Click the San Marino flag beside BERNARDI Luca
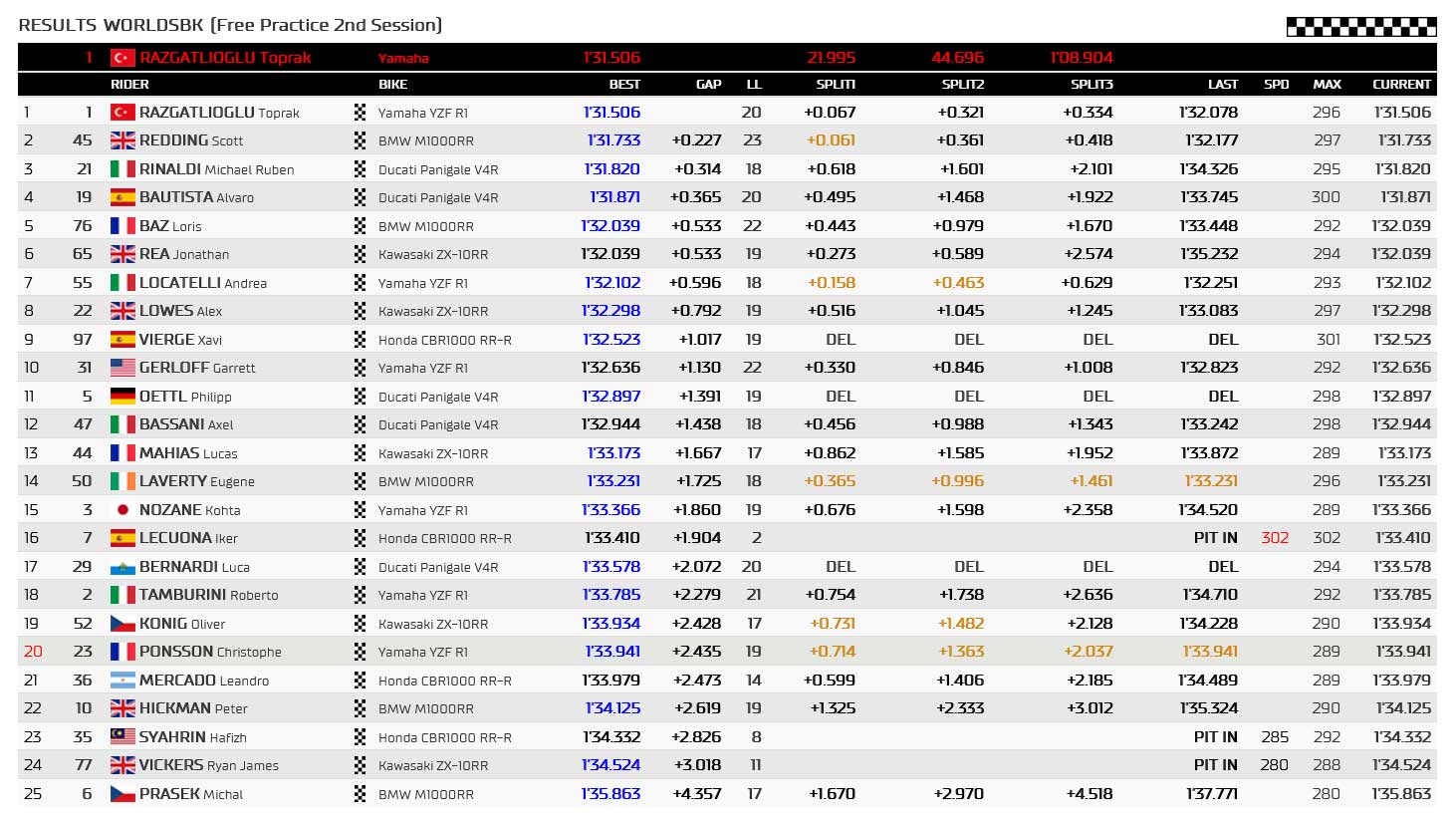The height and width of the screenshot is (819, 1456). pyautogui.click(x=122, y=567)
